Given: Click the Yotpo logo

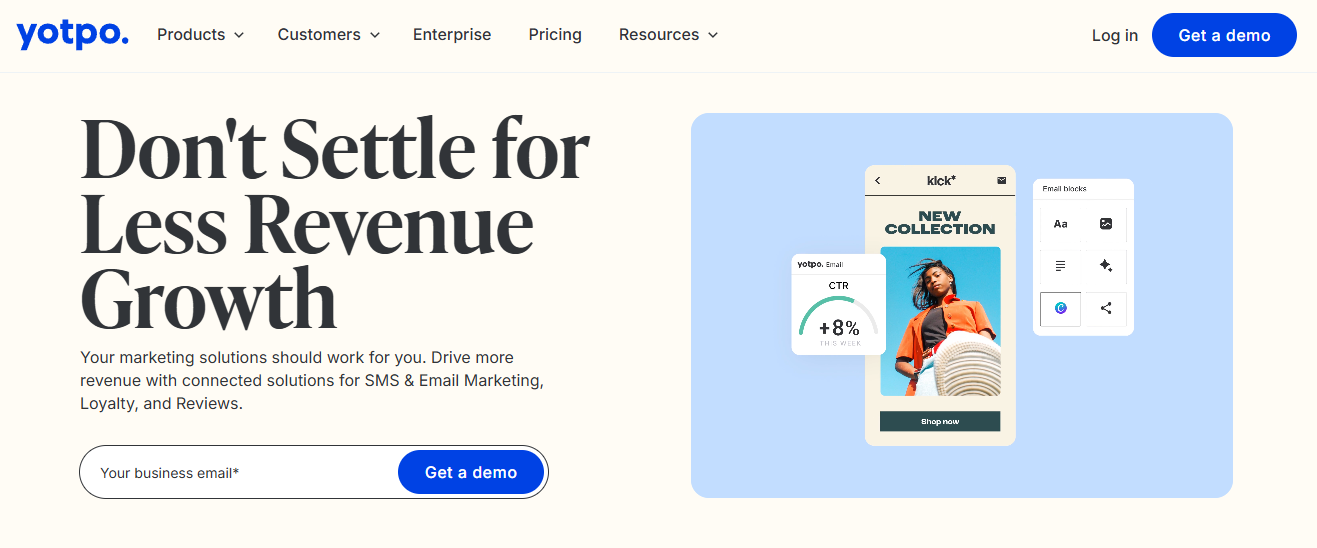Looking at the screenshot, I should [72, 35].
